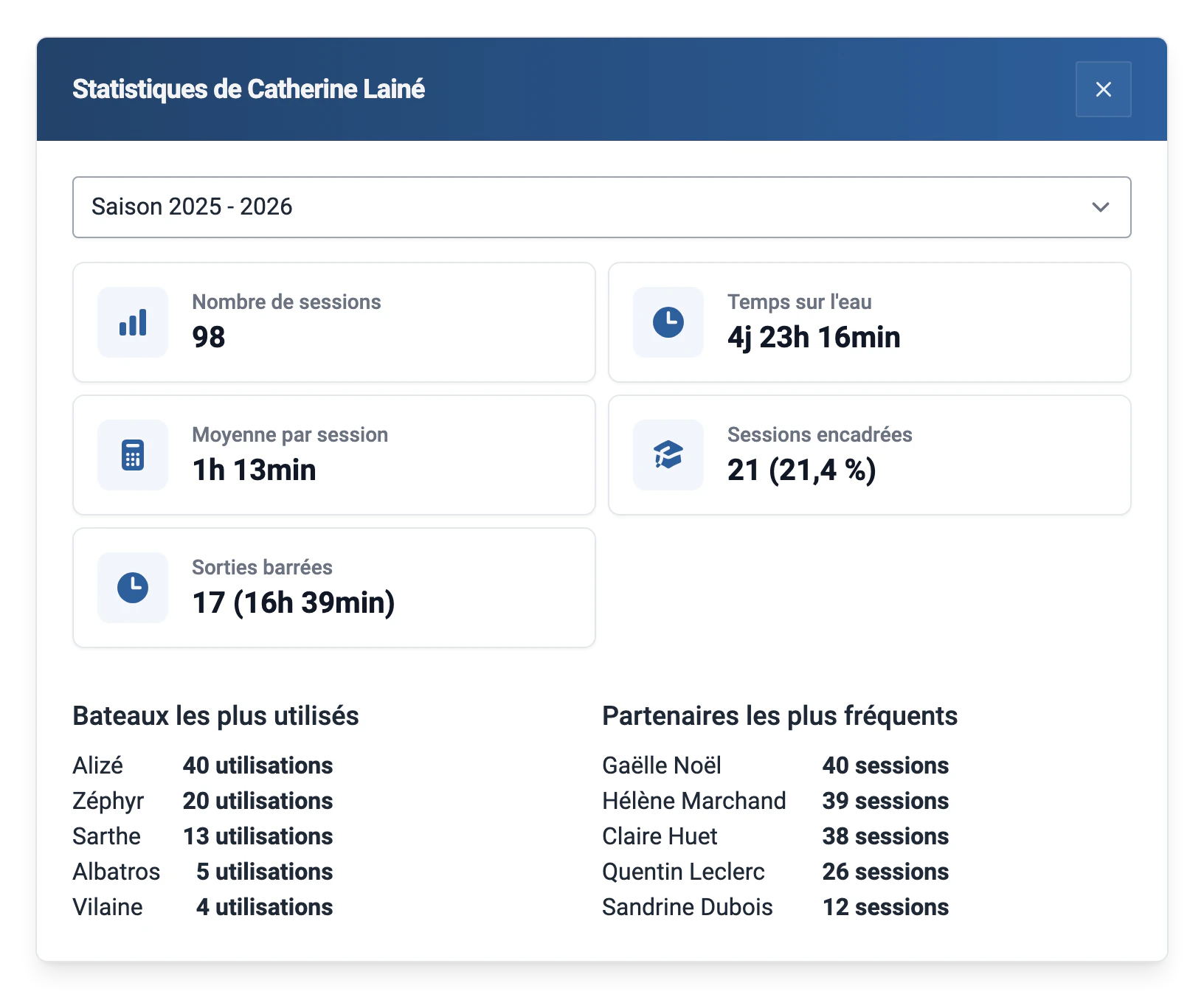
Task: Click the dropdown chevron arrow in season selector
Action: (x=1100, y=207)
